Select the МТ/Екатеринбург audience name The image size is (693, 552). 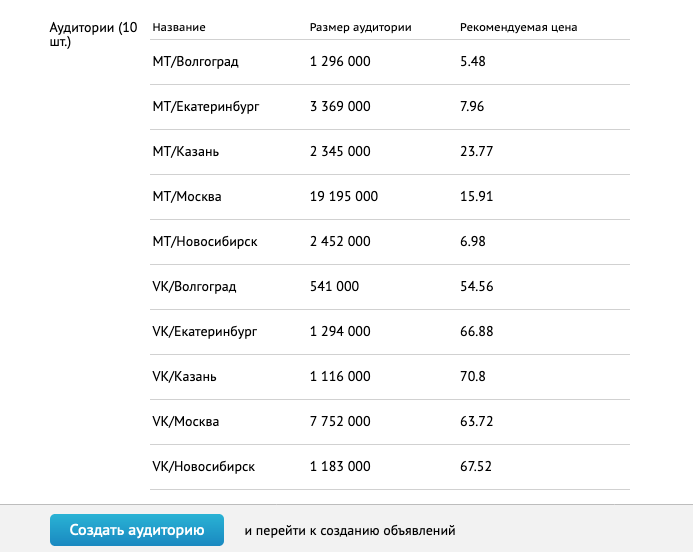(206, 107)
